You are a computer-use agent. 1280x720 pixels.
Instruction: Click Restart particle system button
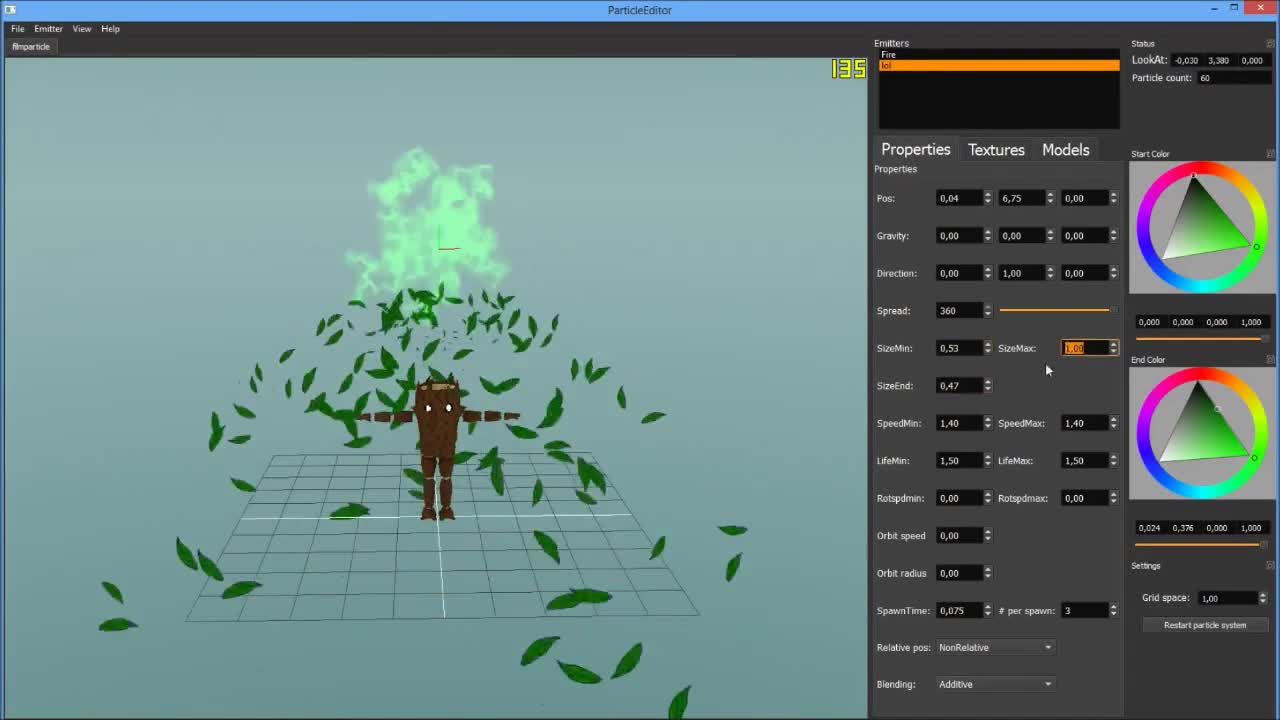(x=1205, y=625)
